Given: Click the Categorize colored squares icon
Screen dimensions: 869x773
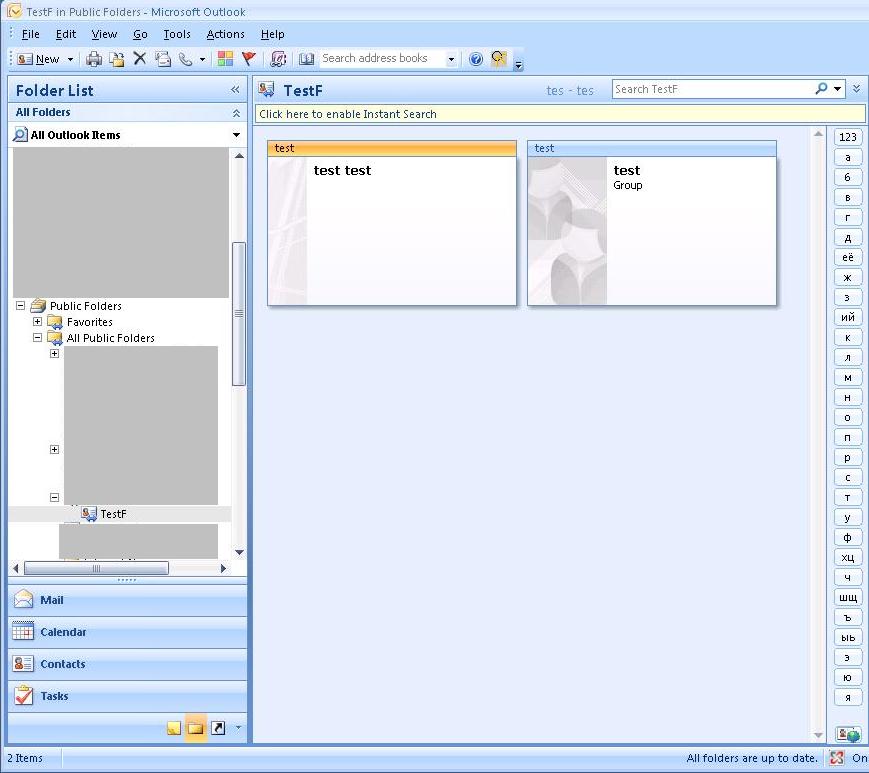Looking at the screenshot, I should click(x=225, y=59).
